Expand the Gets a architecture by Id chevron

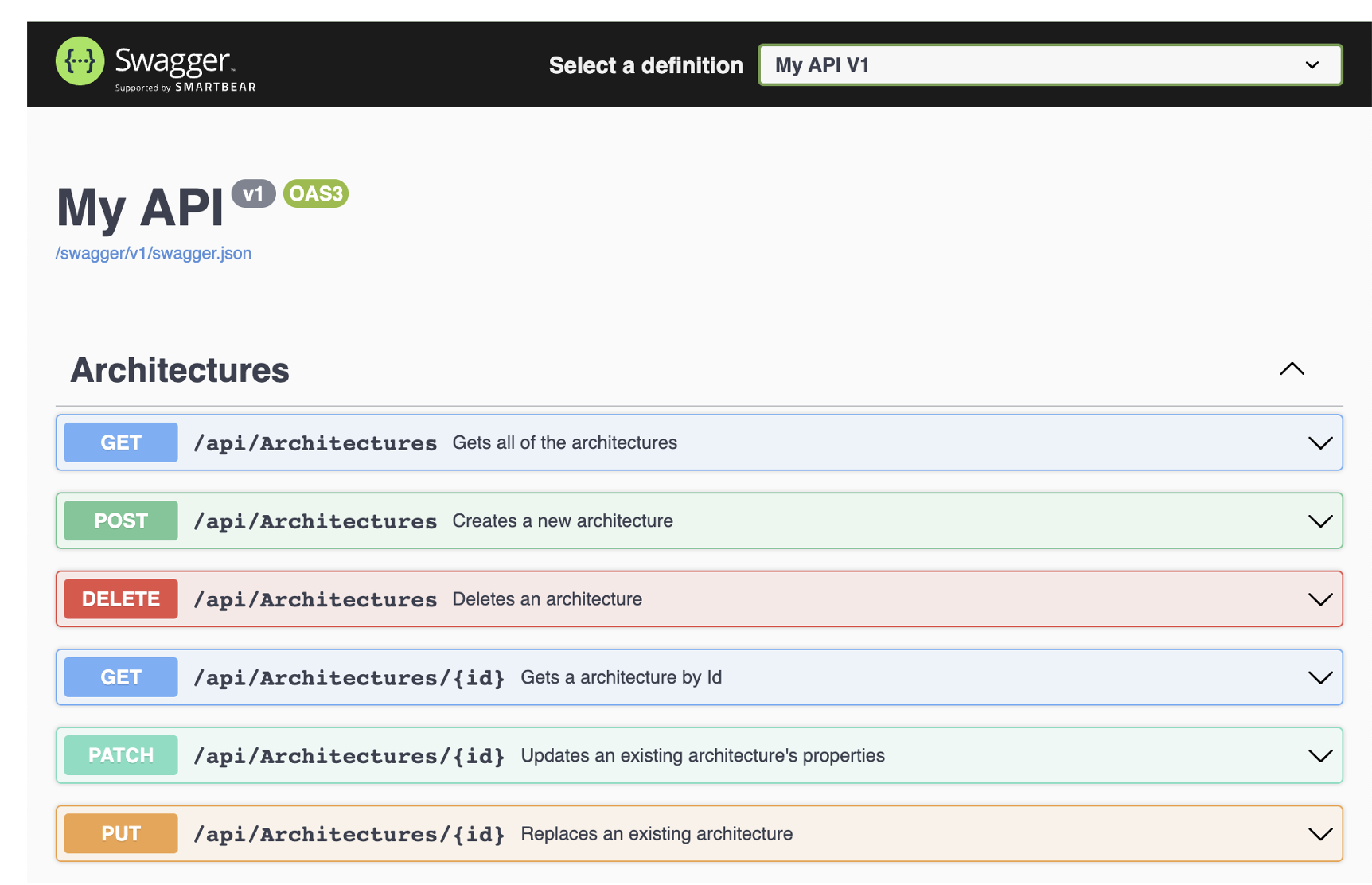(1319, 678)
